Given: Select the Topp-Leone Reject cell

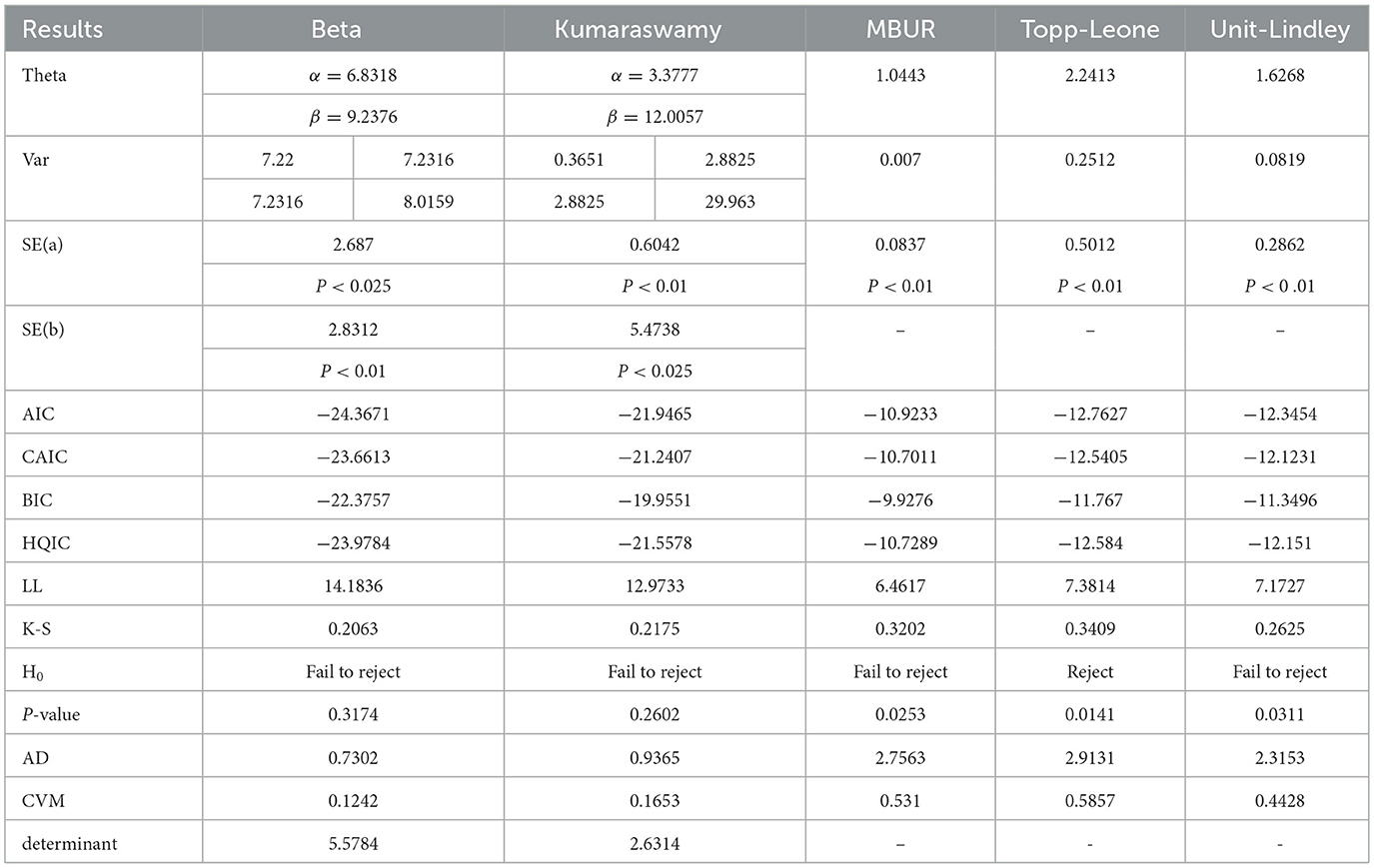Looking at the screenshot, I should 1089,672.
